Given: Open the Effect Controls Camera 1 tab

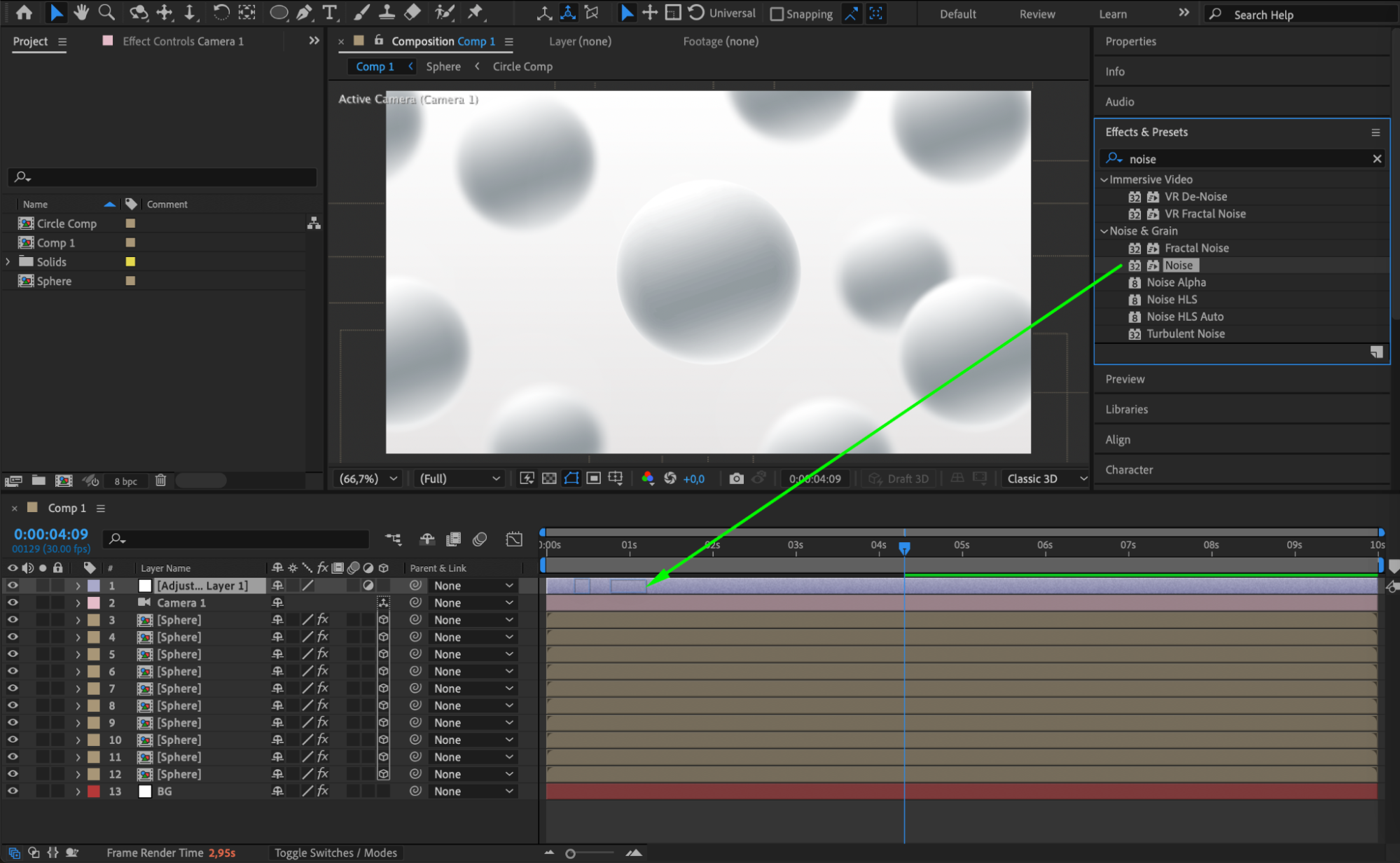Looking at the screenshot, I should click(x=183, y=41).
